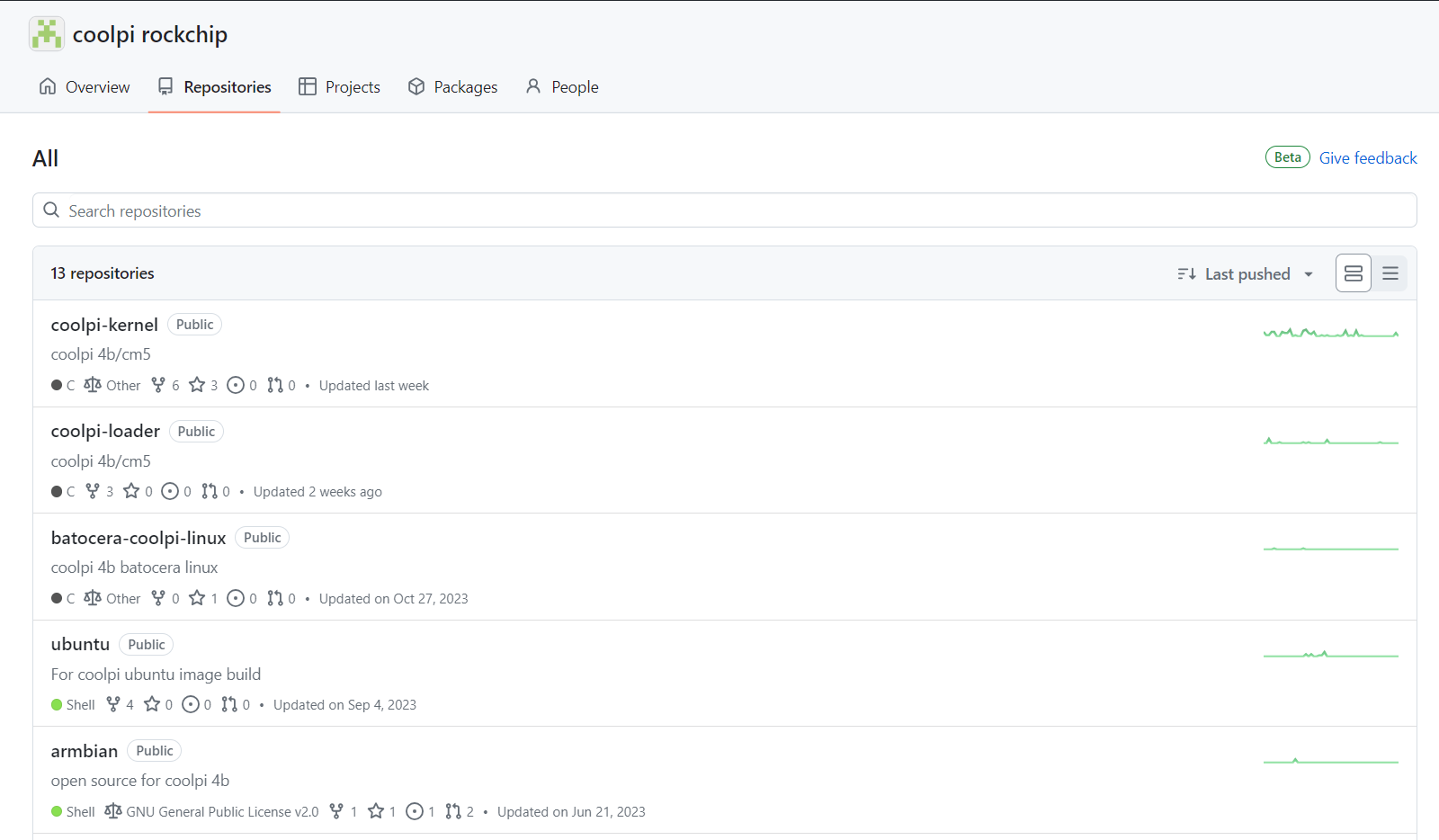Click the Beta label badge
The image size is (1439, 840).
[x=1288, y=157]
